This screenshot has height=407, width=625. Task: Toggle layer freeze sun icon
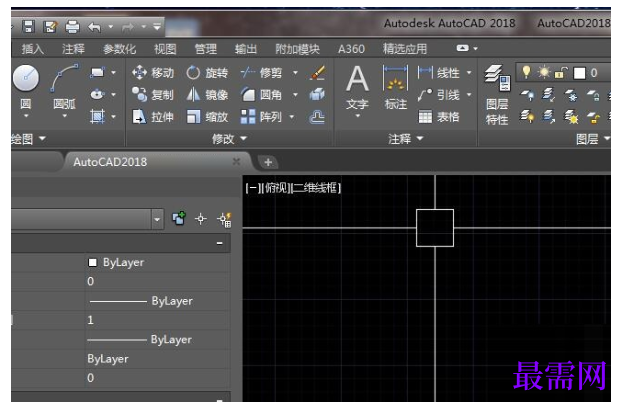pos(544,72)
